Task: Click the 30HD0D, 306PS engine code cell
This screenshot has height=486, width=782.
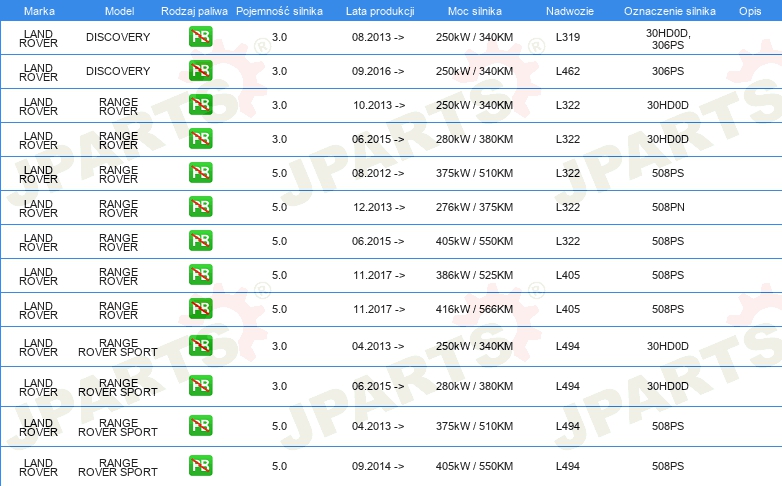Action: click(667, 38)
